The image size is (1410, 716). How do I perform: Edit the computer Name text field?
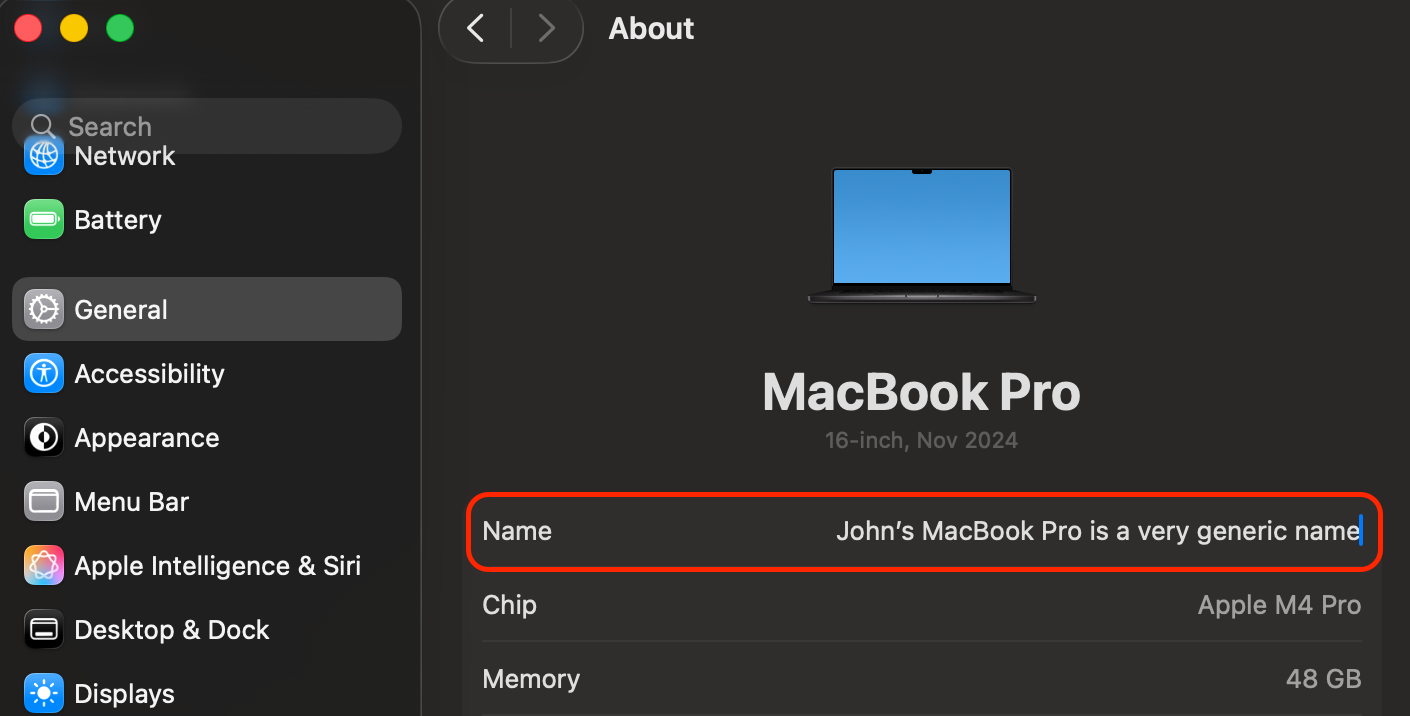tap(1099, 531)
